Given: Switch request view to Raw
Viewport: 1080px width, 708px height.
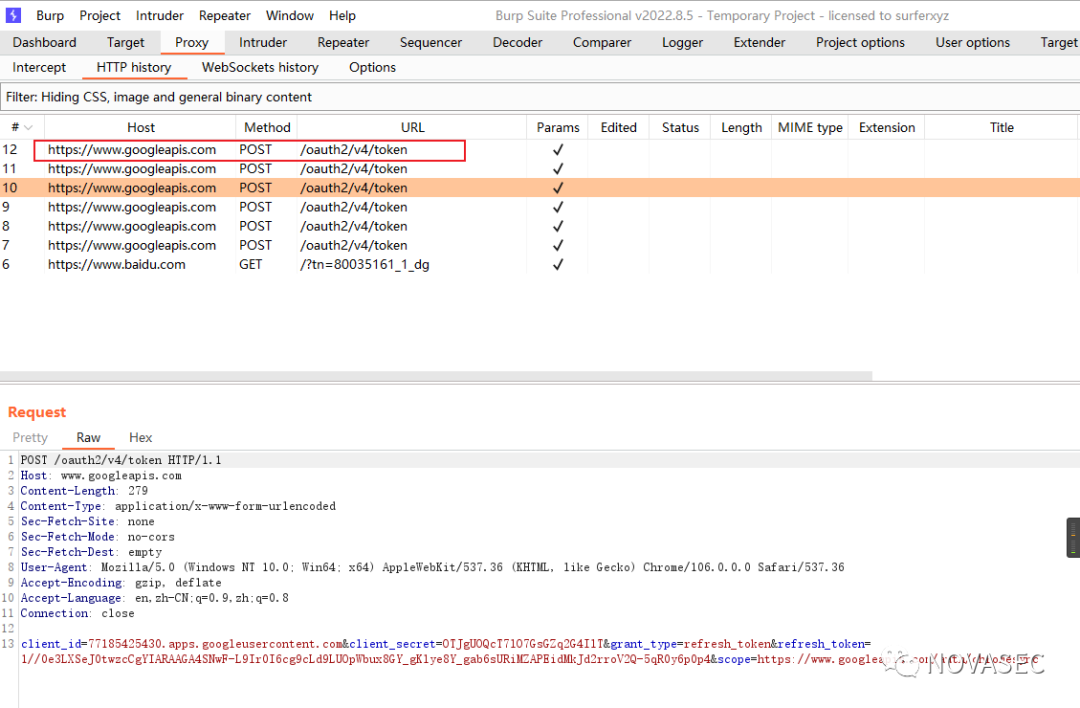Looking at the screenshot, I should pos(88,437).
